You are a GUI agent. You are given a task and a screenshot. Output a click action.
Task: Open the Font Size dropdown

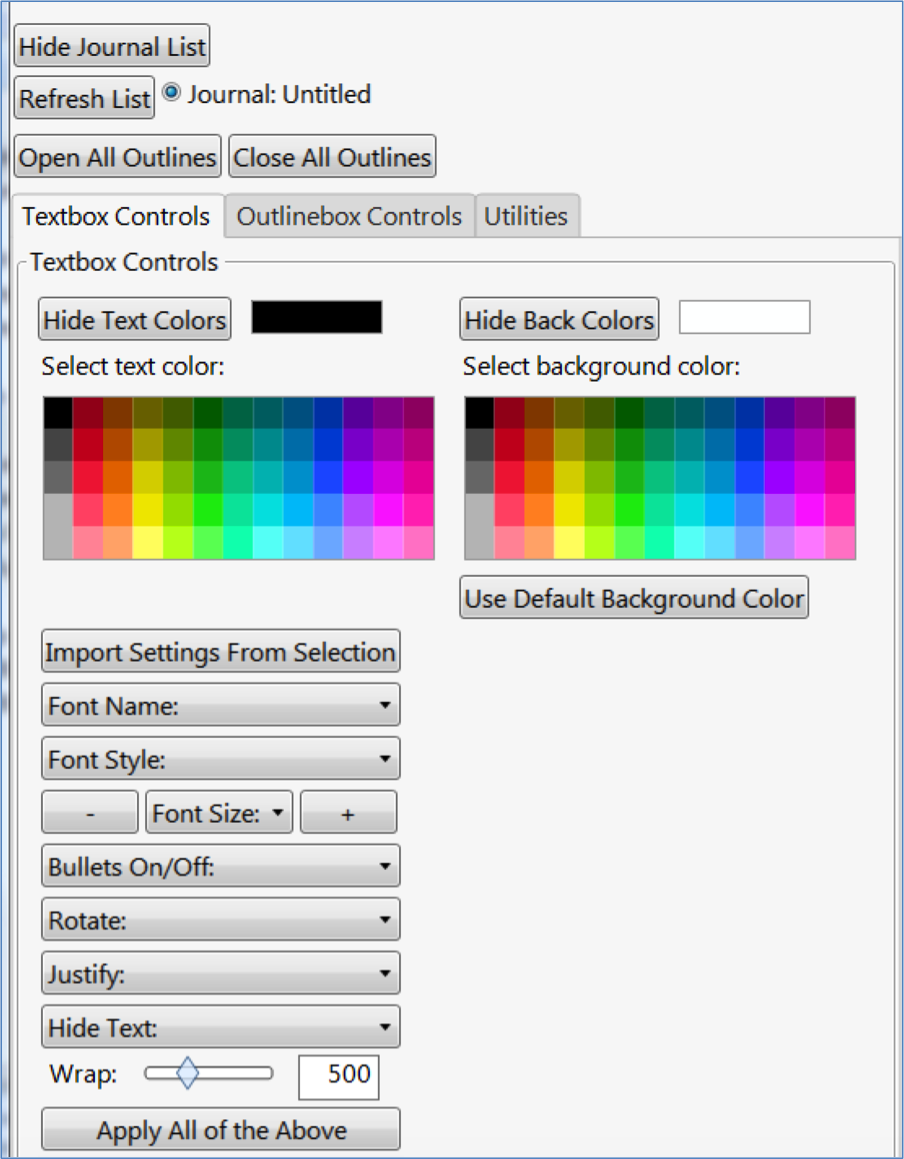click(x=218, y=812)
